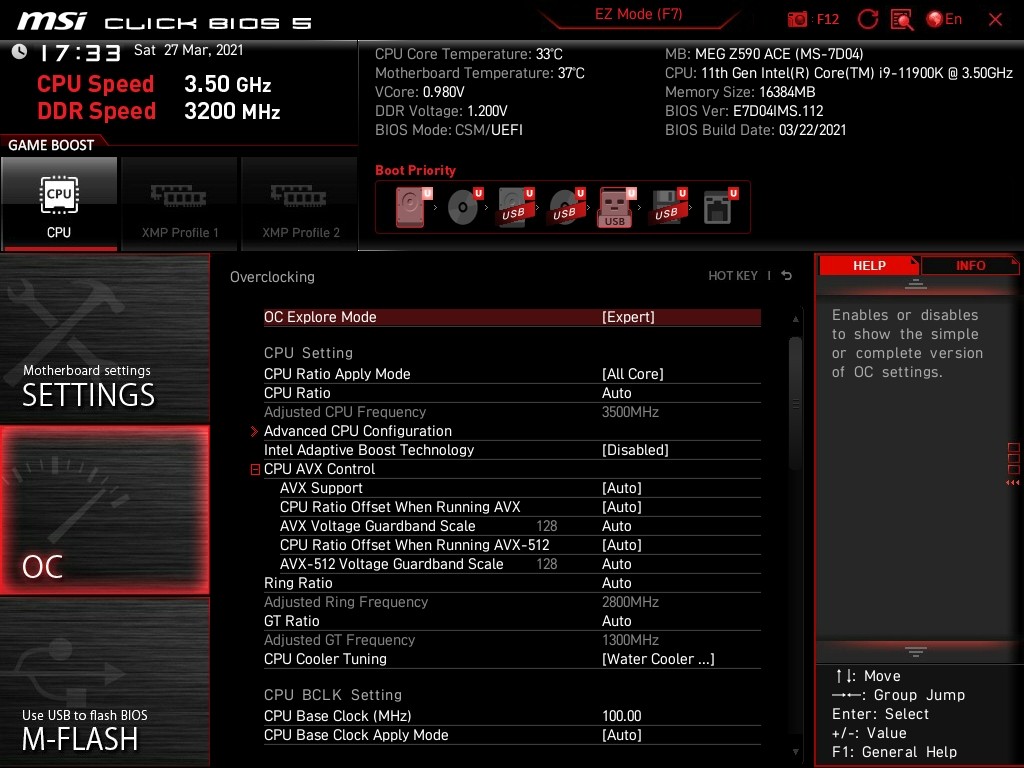Select the network boot device icon
Viewport: 1024px width, 768px height.
[717, 207]
